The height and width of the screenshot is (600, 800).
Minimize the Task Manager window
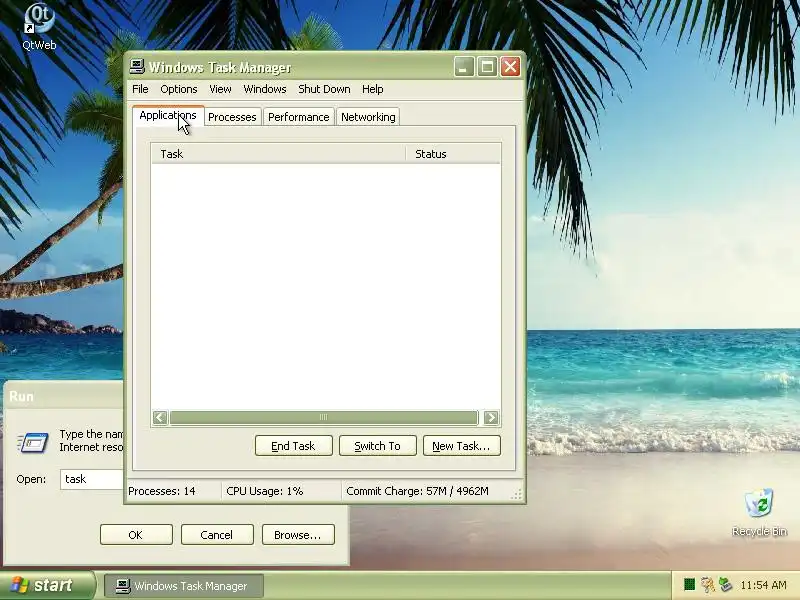[x=464, y=67]
